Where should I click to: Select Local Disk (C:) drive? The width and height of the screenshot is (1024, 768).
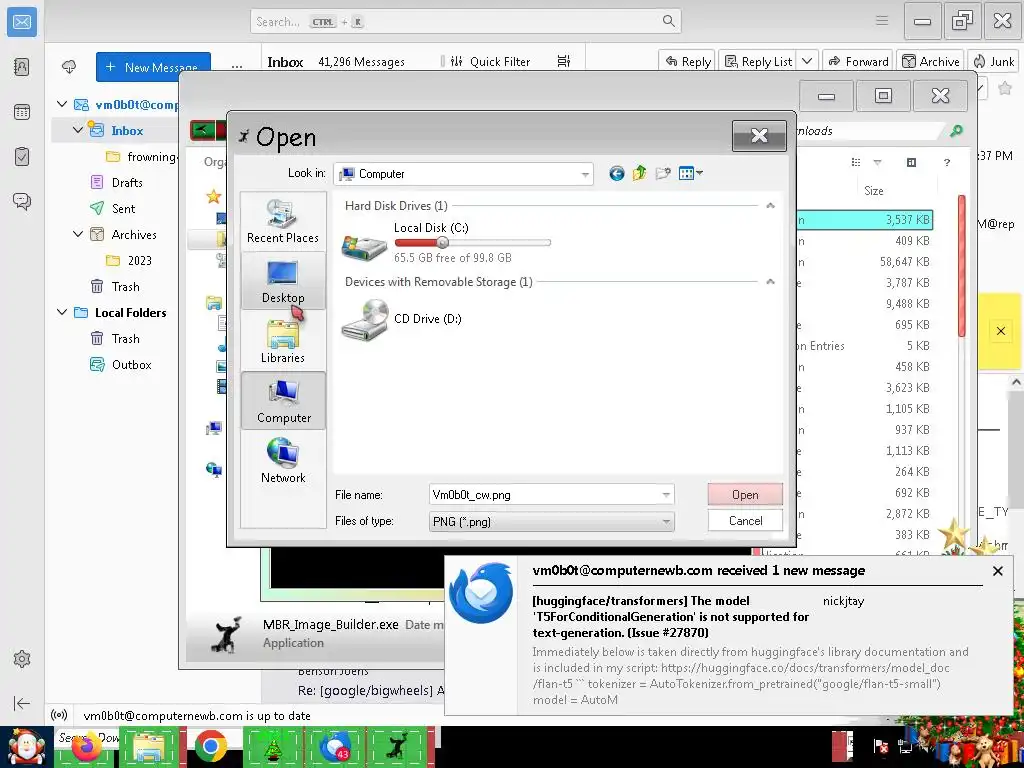[447, 242]
